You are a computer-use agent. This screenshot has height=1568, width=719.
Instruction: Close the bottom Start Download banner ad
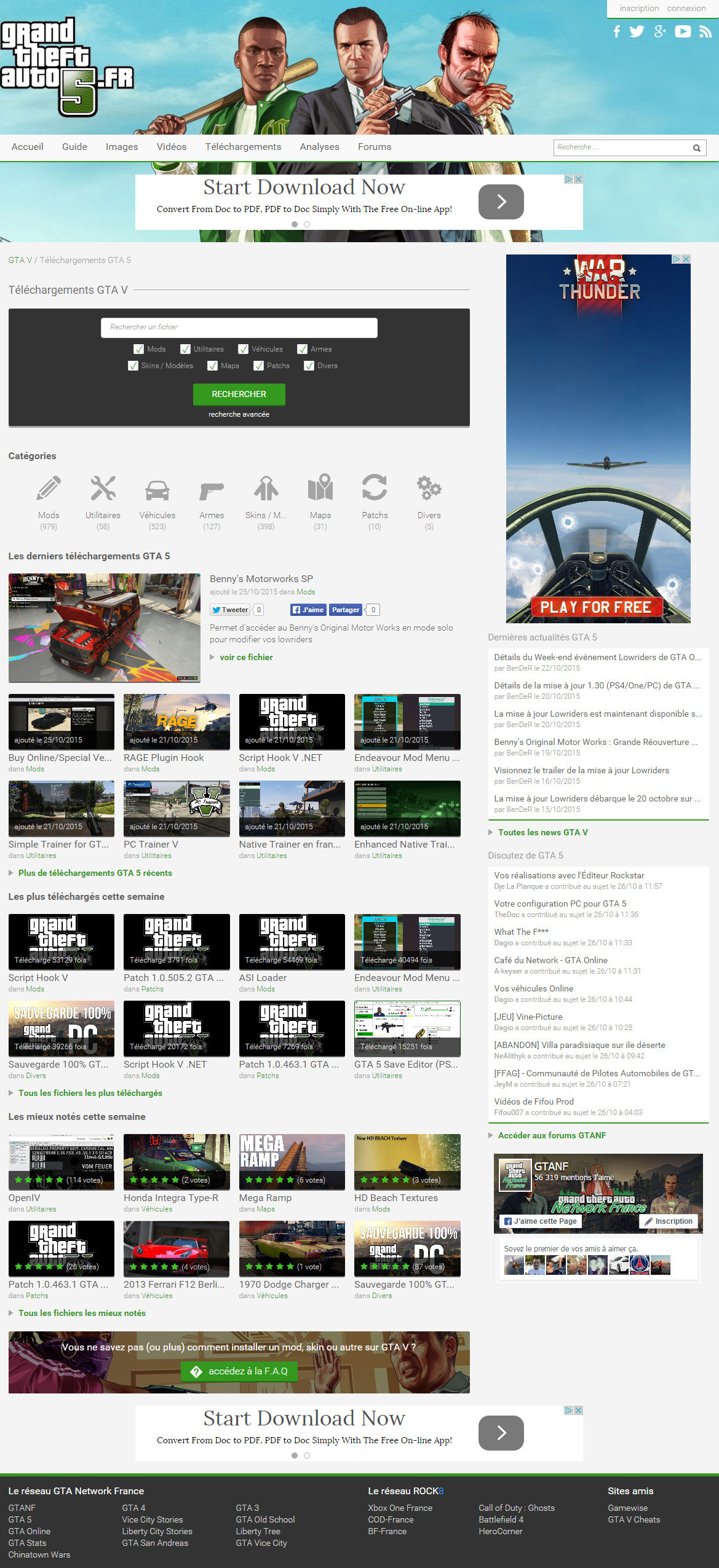(578, 1411)
